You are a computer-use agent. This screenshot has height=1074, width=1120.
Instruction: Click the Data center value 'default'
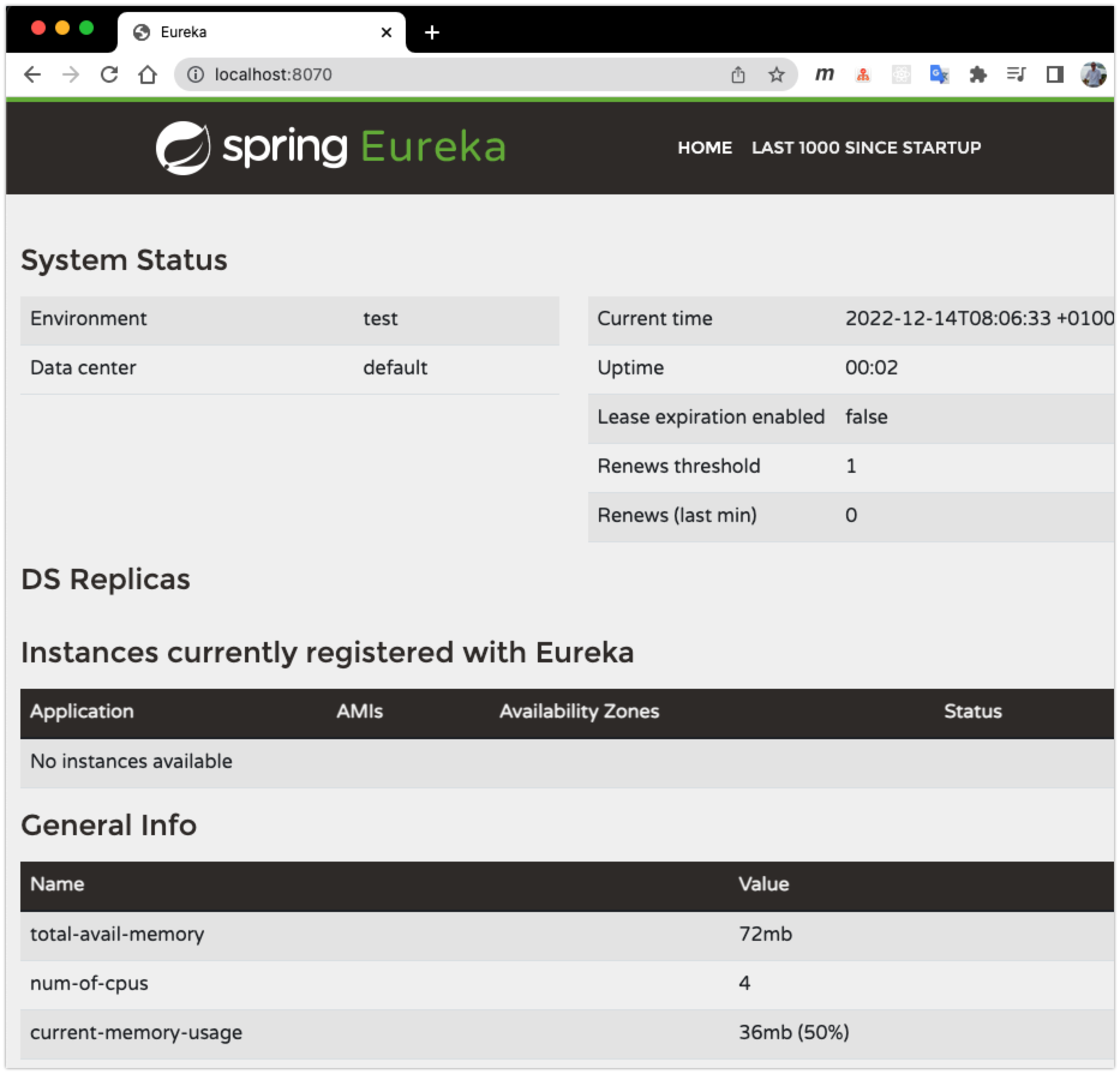(395, 368)
